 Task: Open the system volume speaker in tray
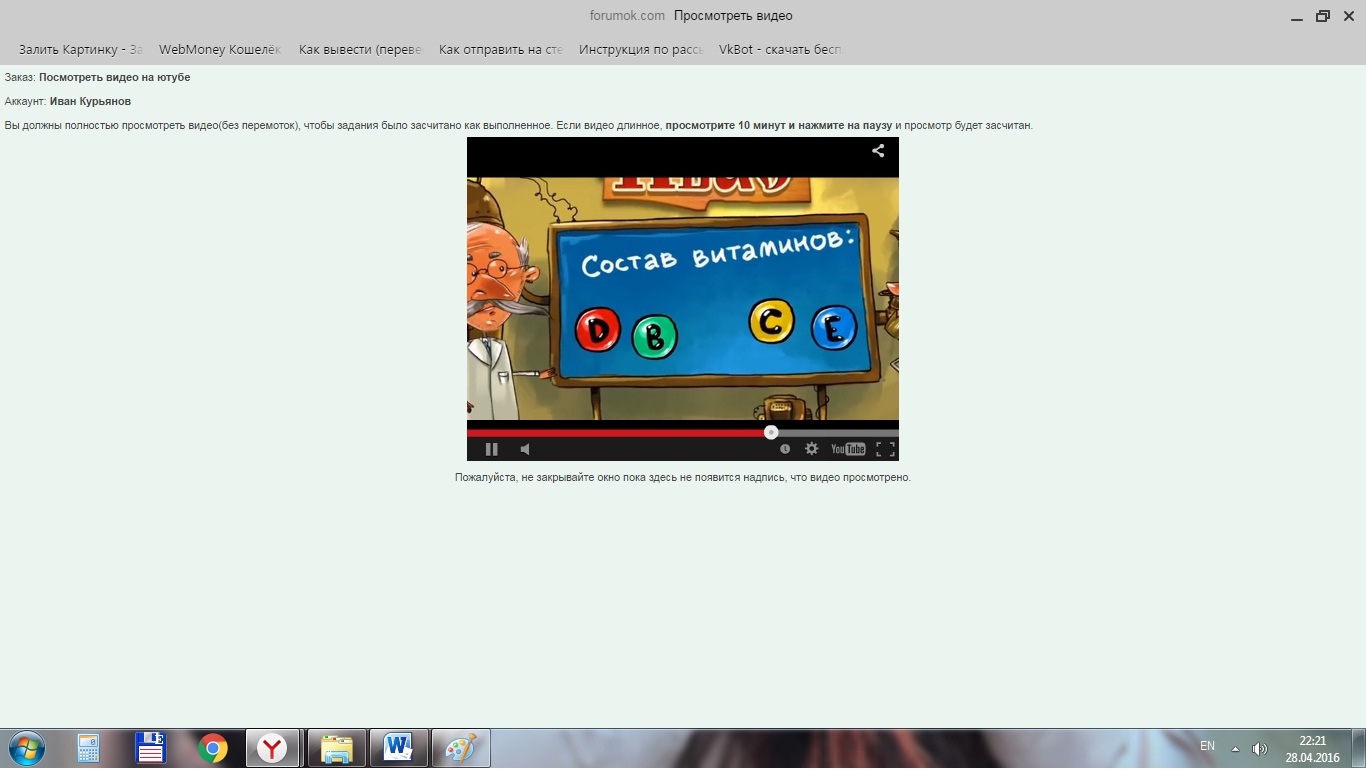(1259, 748)
